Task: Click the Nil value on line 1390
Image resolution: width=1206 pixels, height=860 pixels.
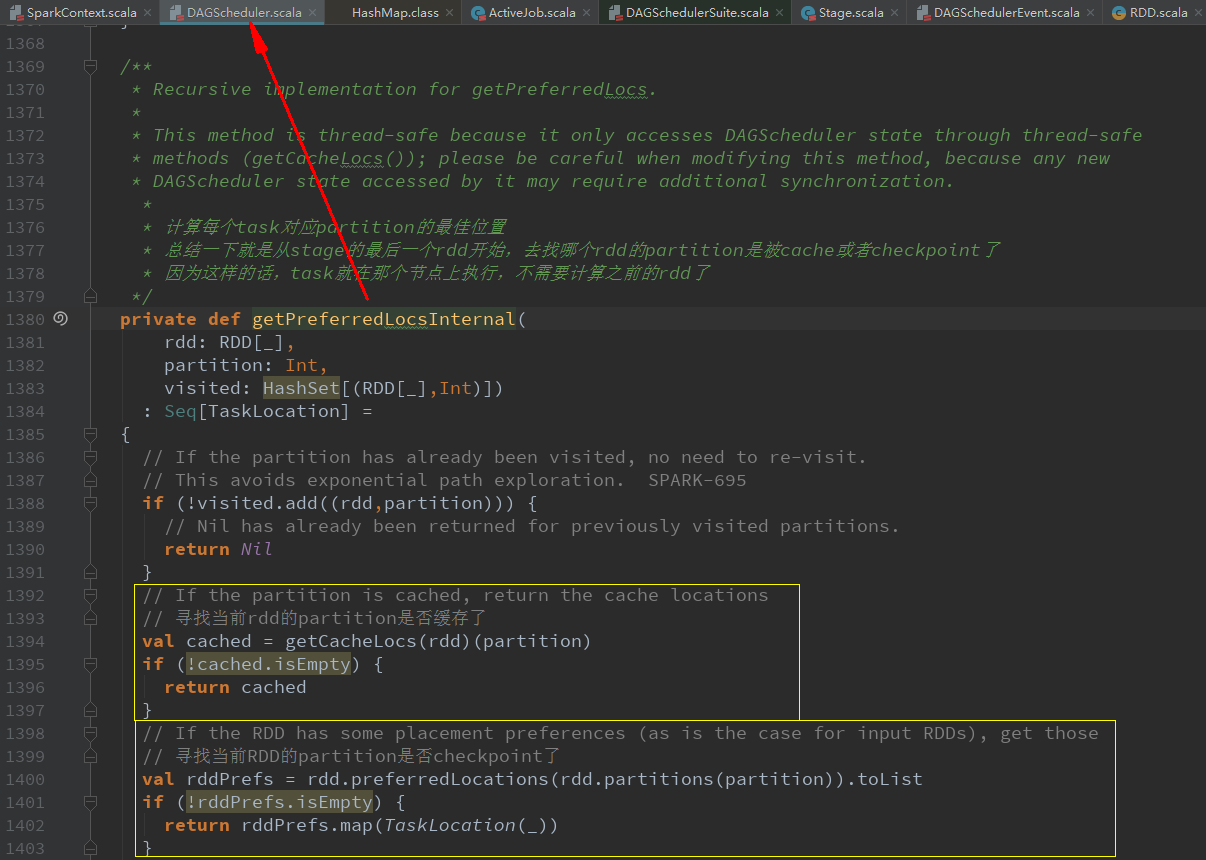Action: pyautogui.click(x=257, y=549)
